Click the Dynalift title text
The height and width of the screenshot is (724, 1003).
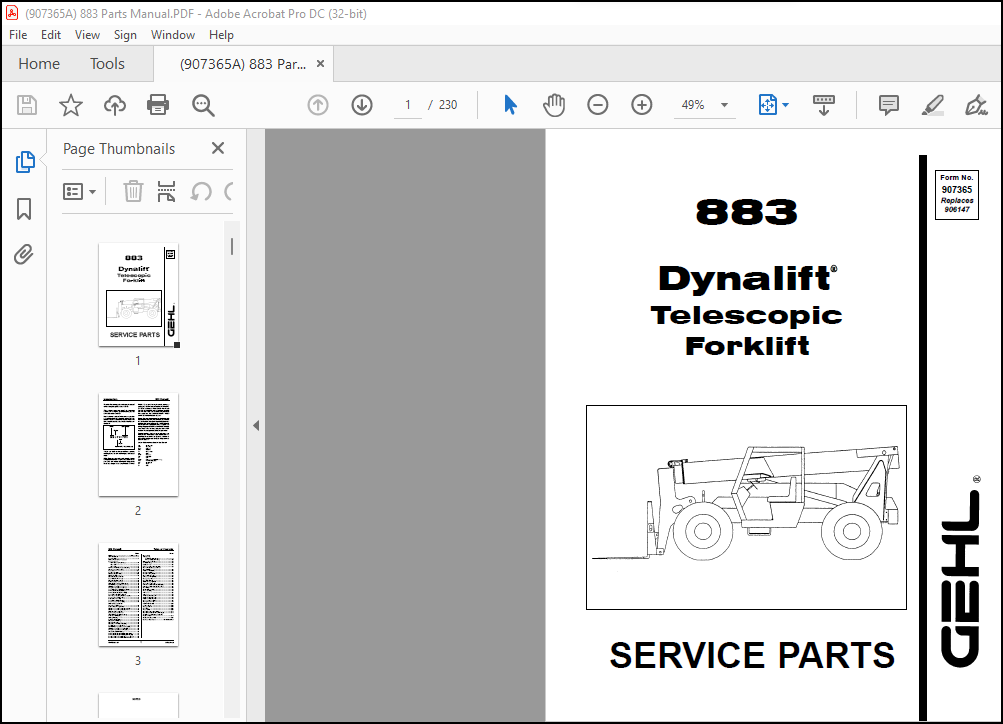pos(747,279)
